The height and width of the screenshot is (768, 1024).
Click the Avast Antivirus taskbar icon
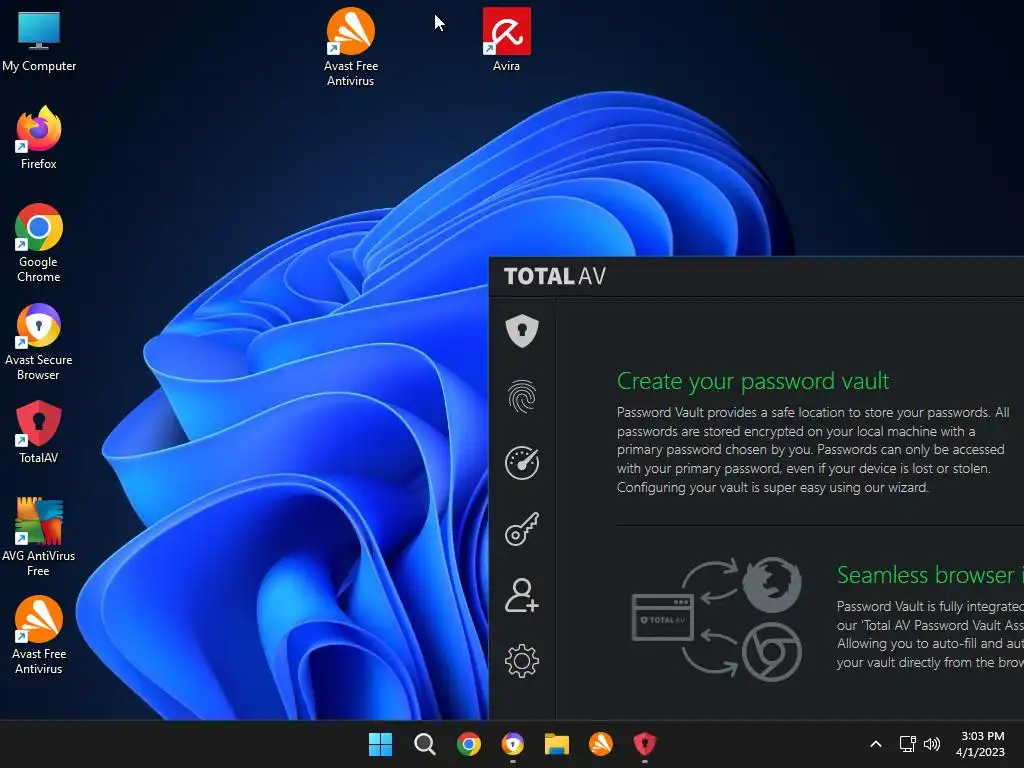(601, 744)
